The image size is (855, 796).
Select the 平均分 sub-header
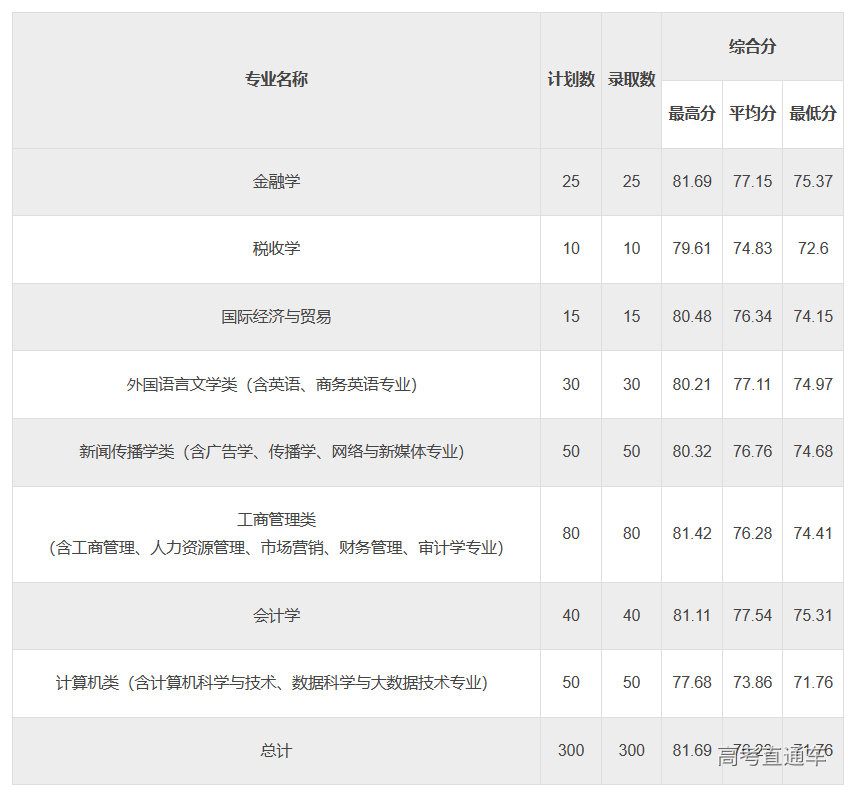[x=752, y=114]
